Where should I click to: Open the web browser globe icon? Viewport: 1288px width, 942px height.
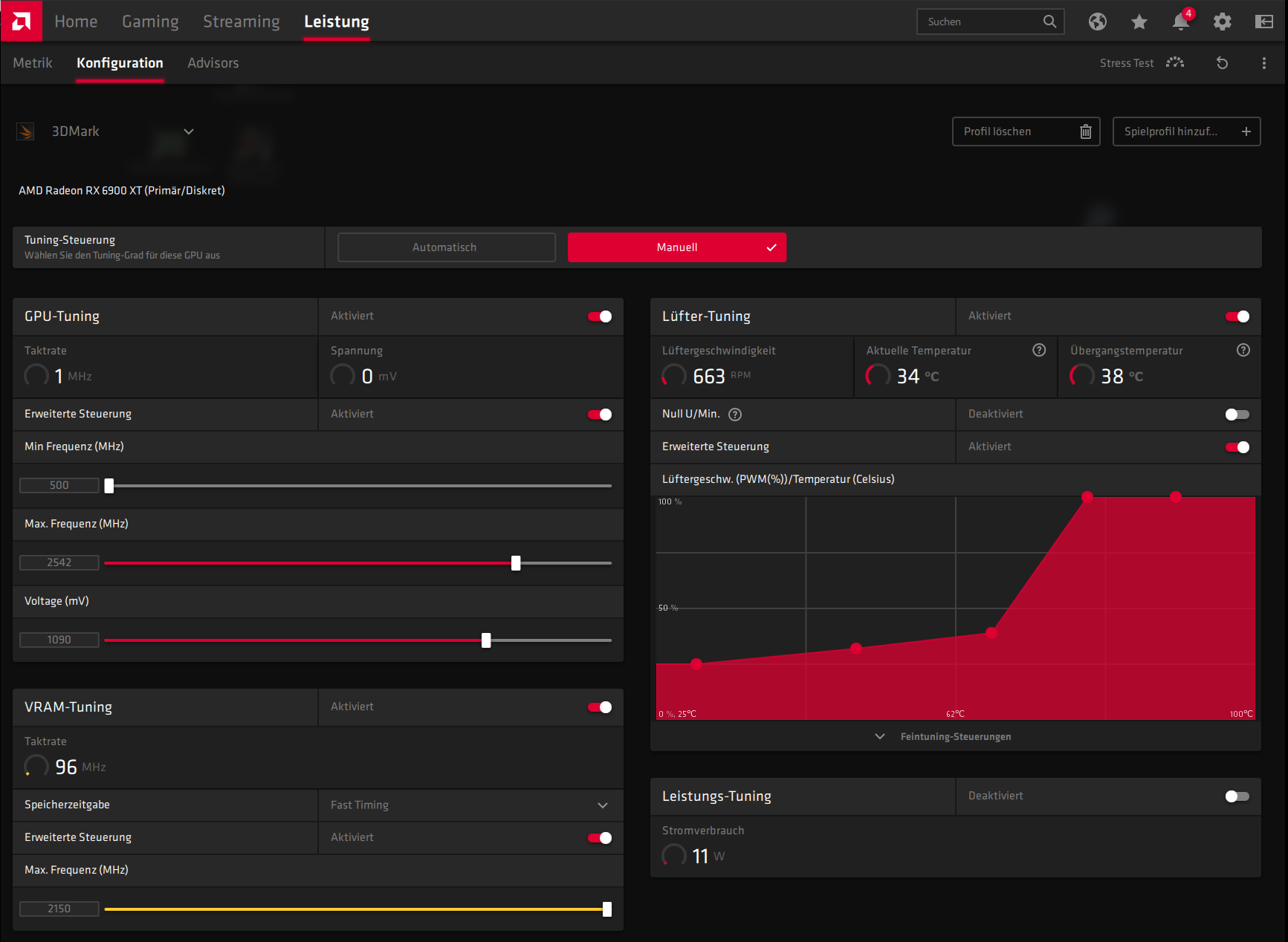tap(1098, 22)
